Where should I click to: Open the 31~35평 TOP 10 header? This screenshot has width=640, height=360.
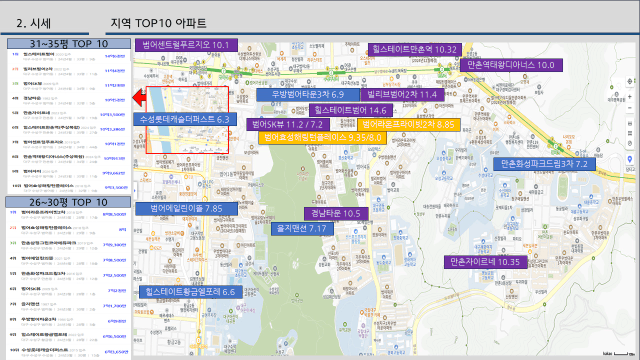click(69, 44)
